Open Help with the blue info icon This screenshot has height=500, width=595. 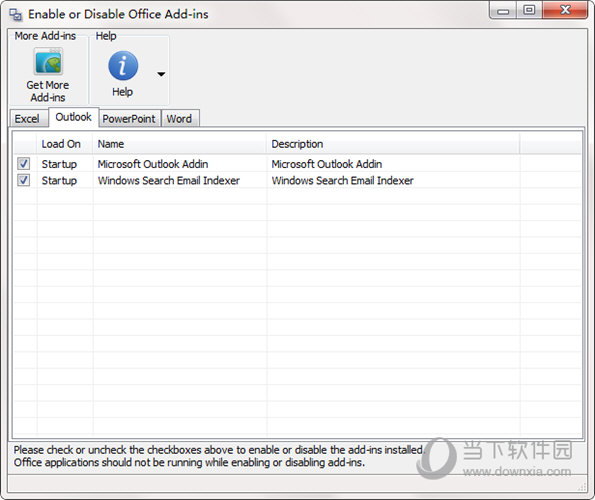tap(123, 66)
